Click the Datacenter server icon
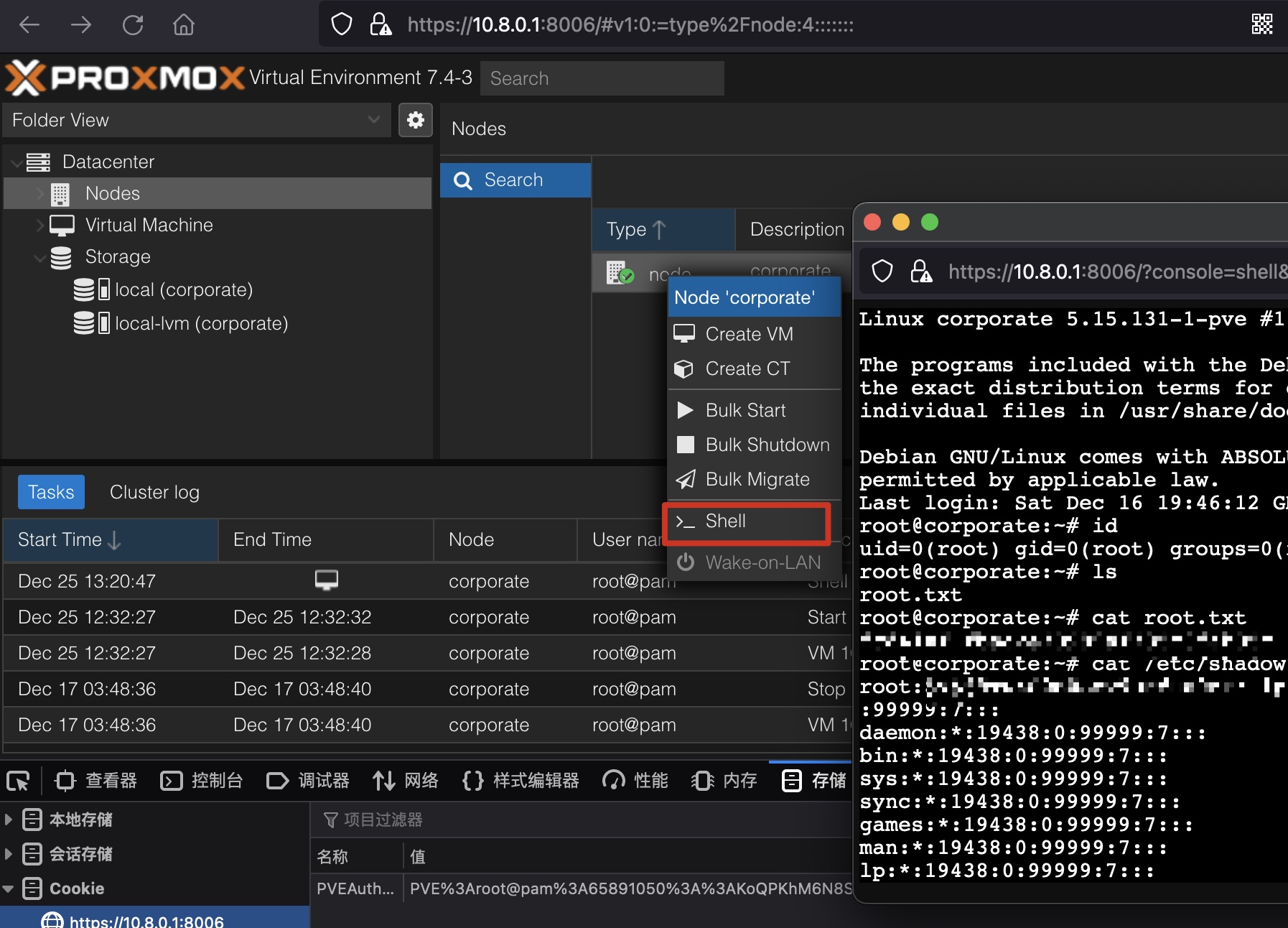Viewport: 1288px width, 928px height. click(x=38, y=162)
